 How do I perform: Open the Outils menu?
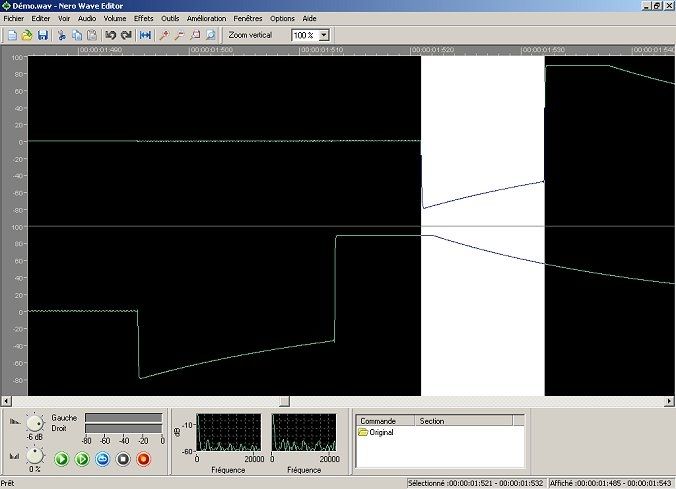170,19
